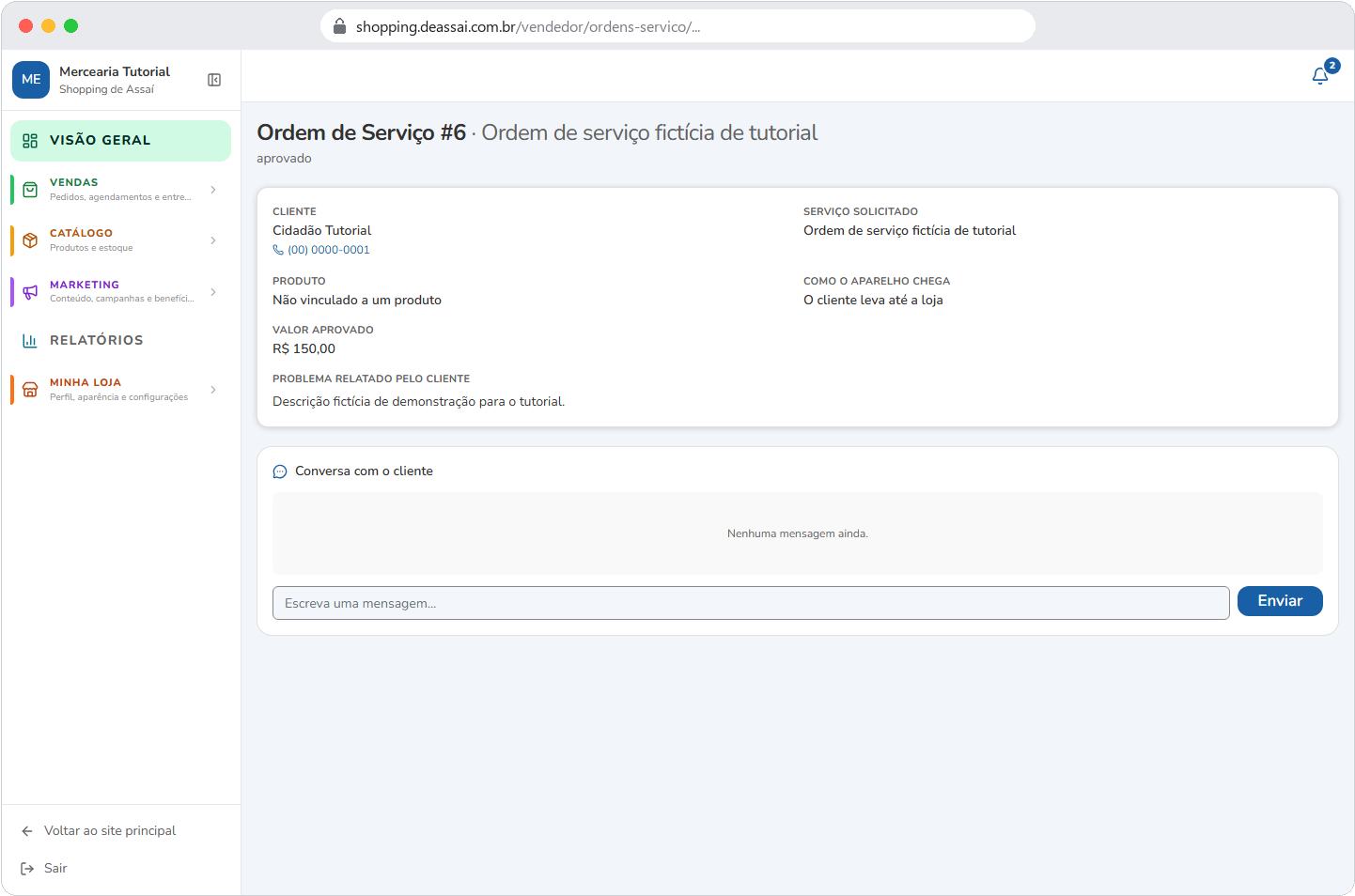
Task: Click the ME store avatar
Action: [31, 80]
